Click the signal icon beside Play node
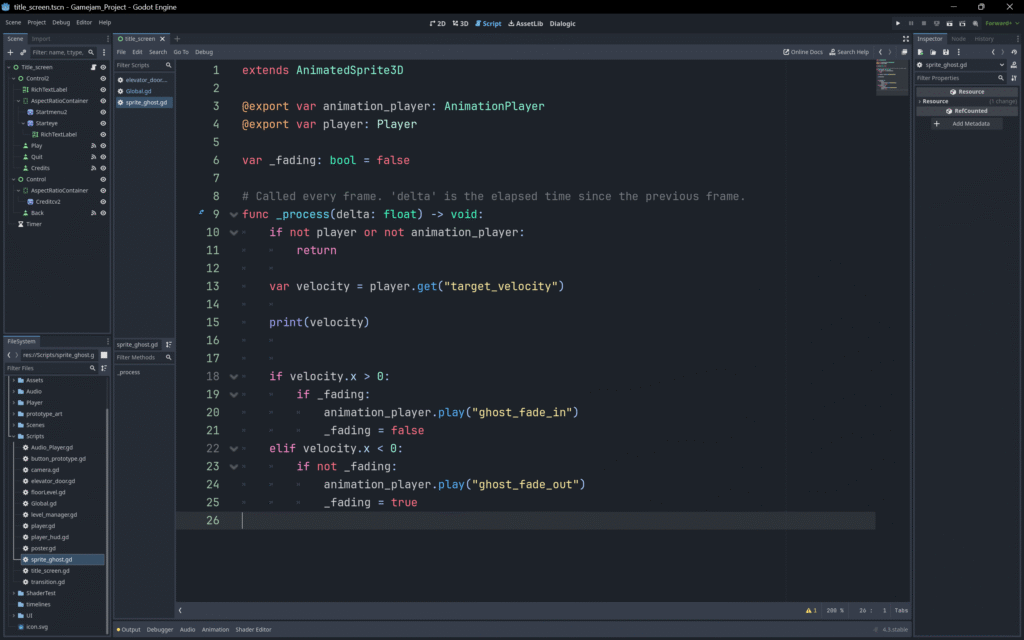The width and height of the screenshot is (1024, 640). 93,145
